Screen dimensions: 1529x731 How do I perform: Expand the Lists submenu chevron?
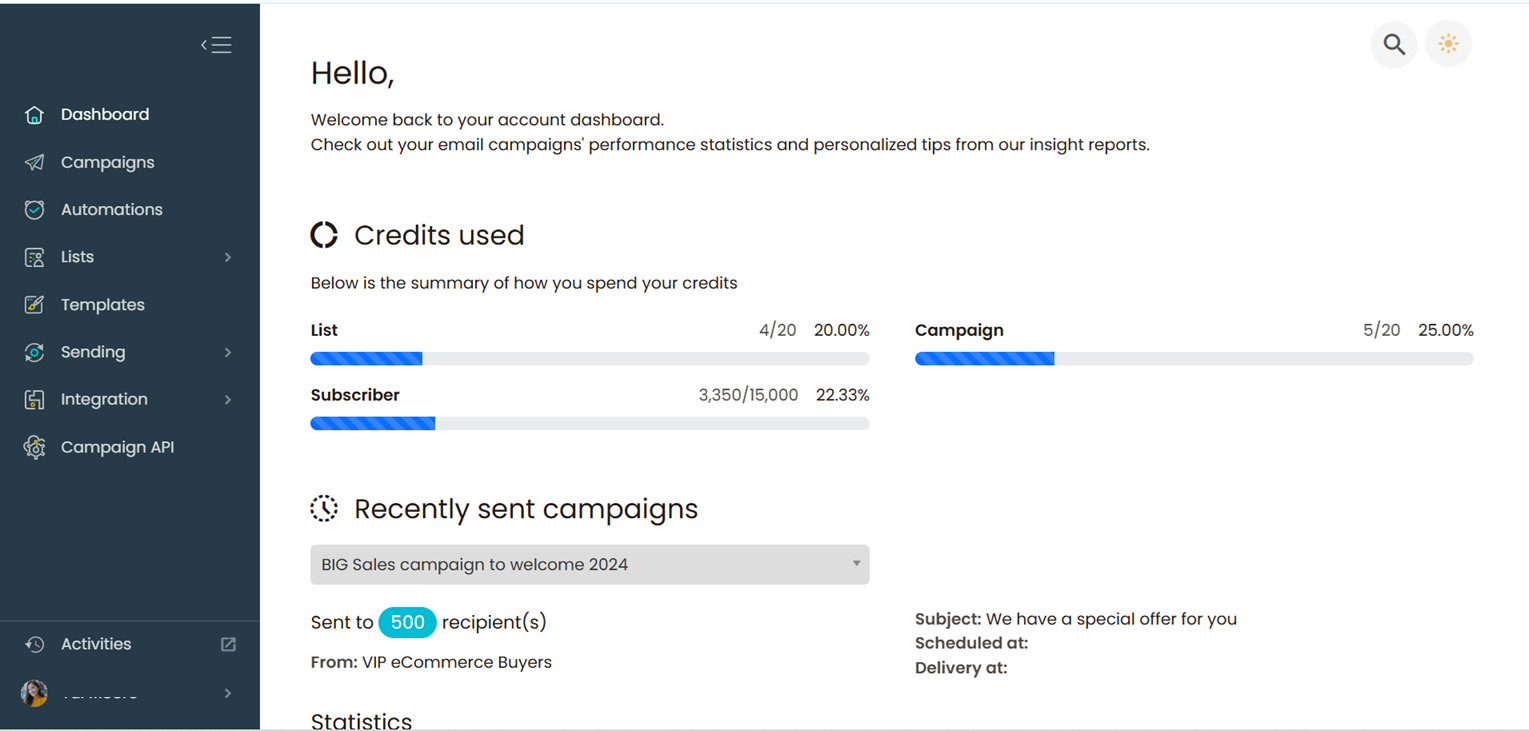pyautogui.click(x=228, y=257)
